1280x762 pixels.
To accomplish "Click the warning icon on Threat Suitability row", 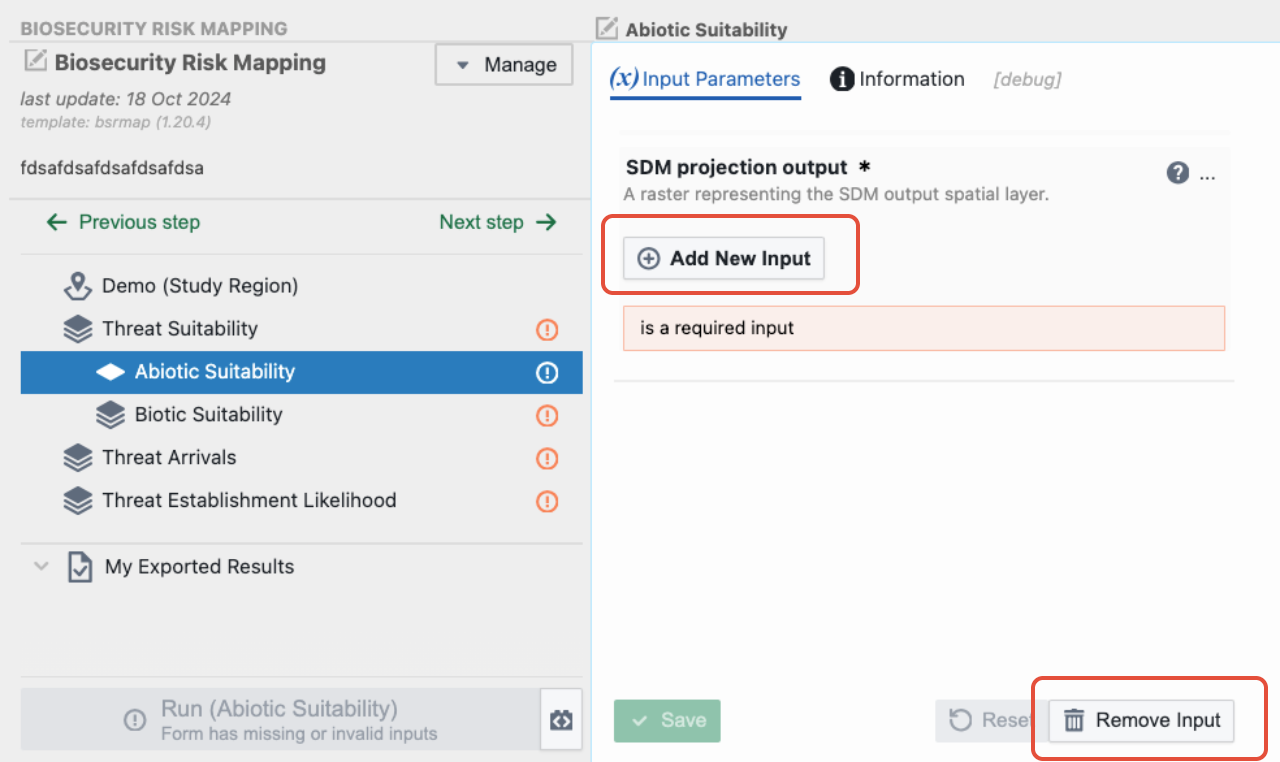I will (547, 330).
